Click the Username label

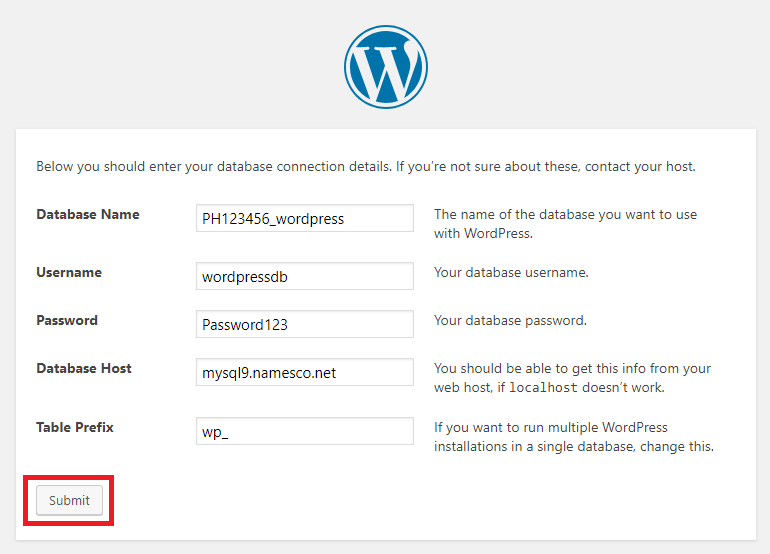[x=69, y=273]
